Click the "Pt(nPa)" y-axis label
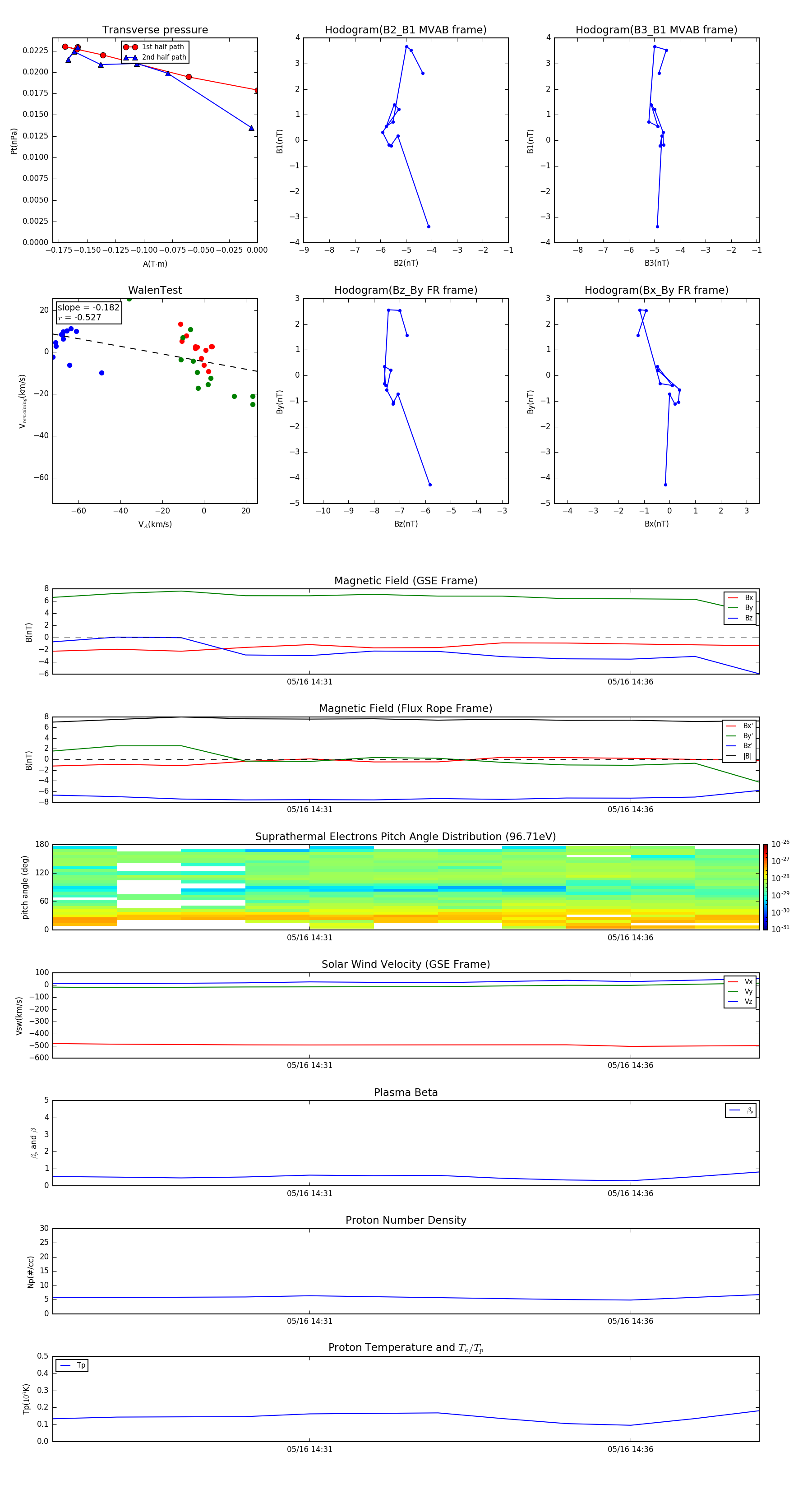This screenshot has width=812, height=1489. [x=14, y=141]
